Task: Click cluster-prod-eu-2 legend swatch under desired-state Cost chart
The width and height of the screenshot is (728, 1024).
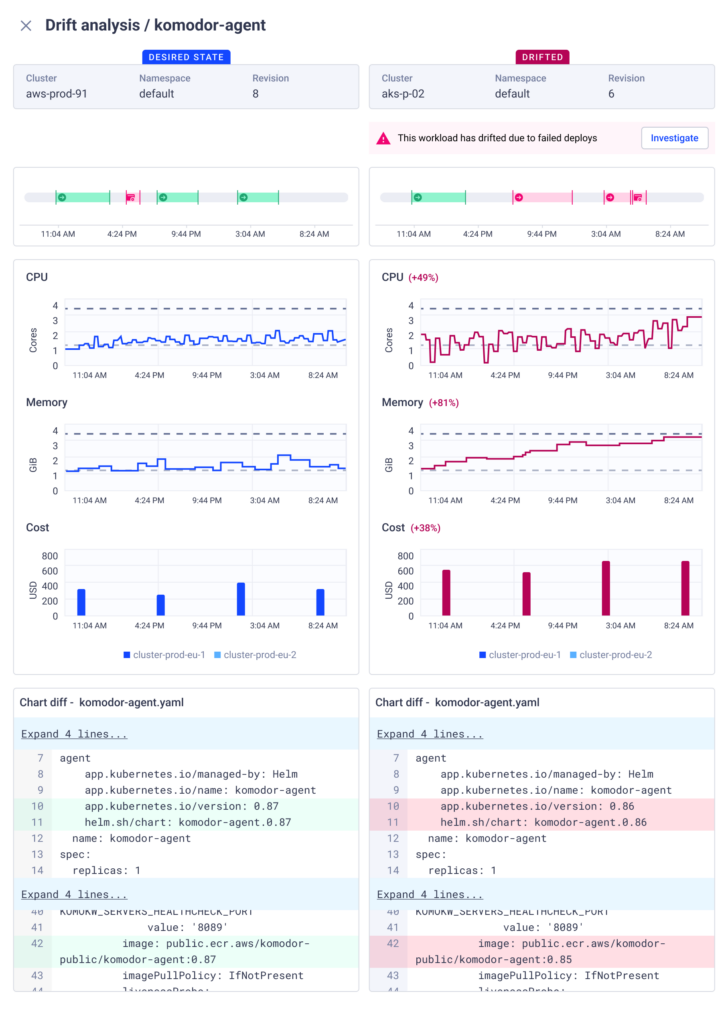Action: [x=217, y=655]
